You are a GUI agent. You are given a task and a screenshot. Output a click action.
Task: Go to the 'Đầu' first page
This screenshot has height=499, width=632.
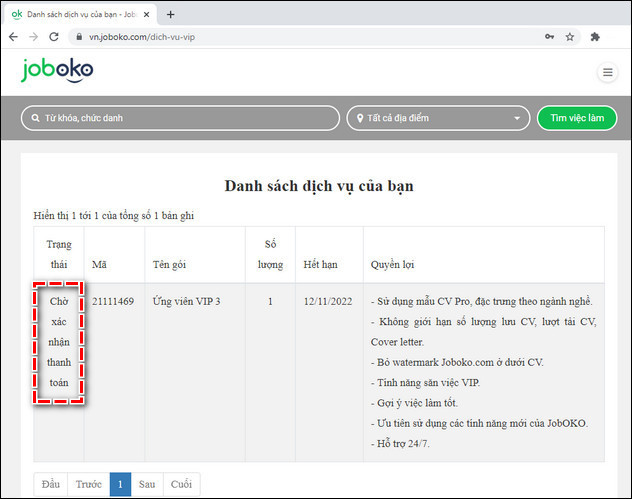(x=50, y=485)
